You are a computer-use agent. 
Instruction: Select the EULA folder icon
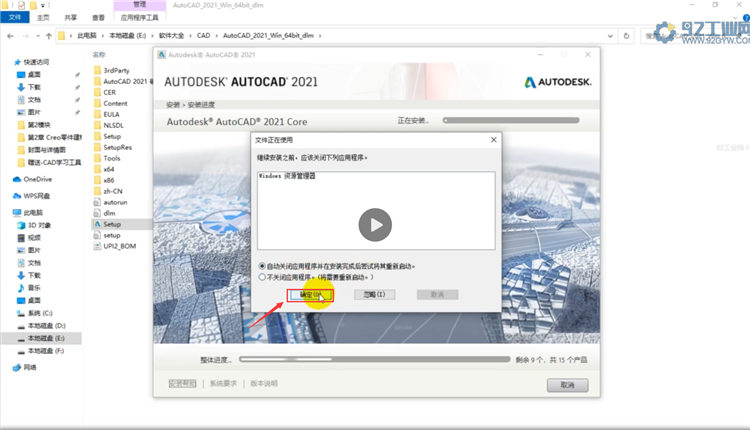point(98,114)
